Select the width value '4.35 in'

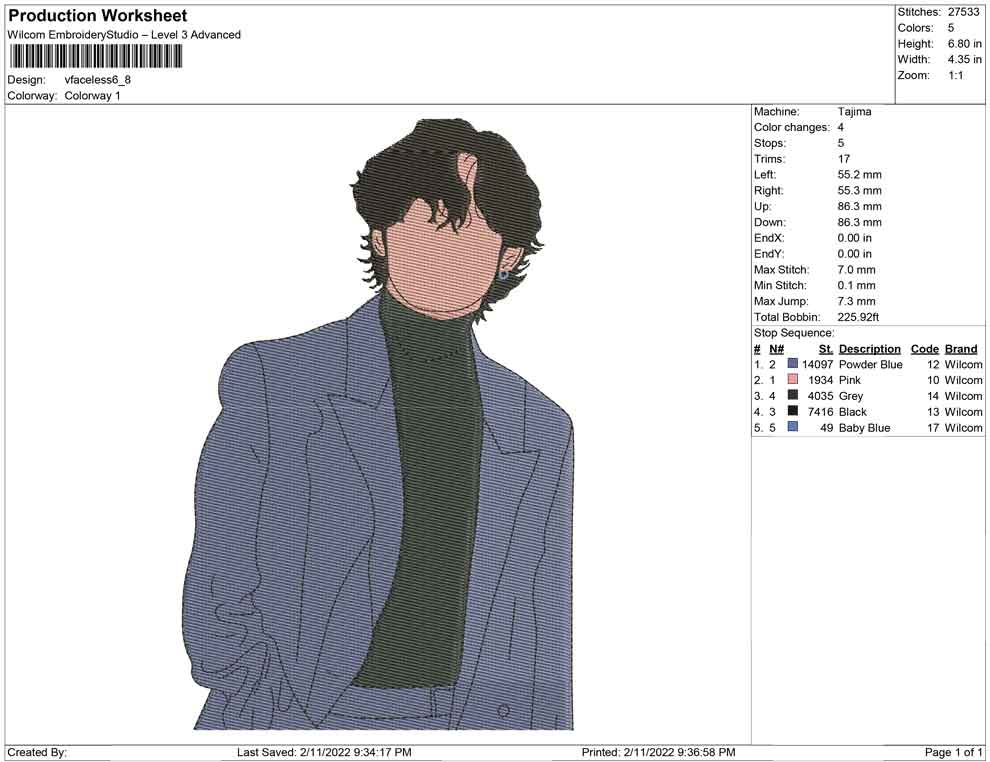tap(964, 59)
